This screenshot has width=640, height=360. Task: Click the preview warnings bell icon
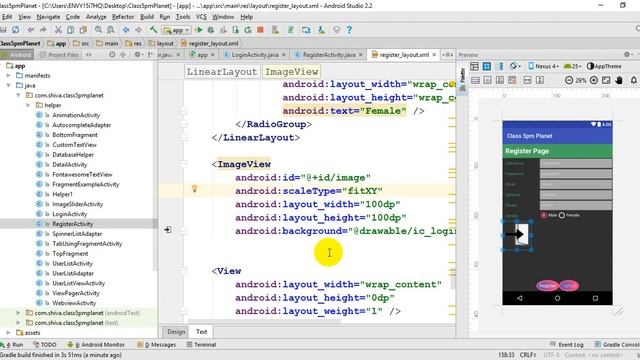pos(633,80)
